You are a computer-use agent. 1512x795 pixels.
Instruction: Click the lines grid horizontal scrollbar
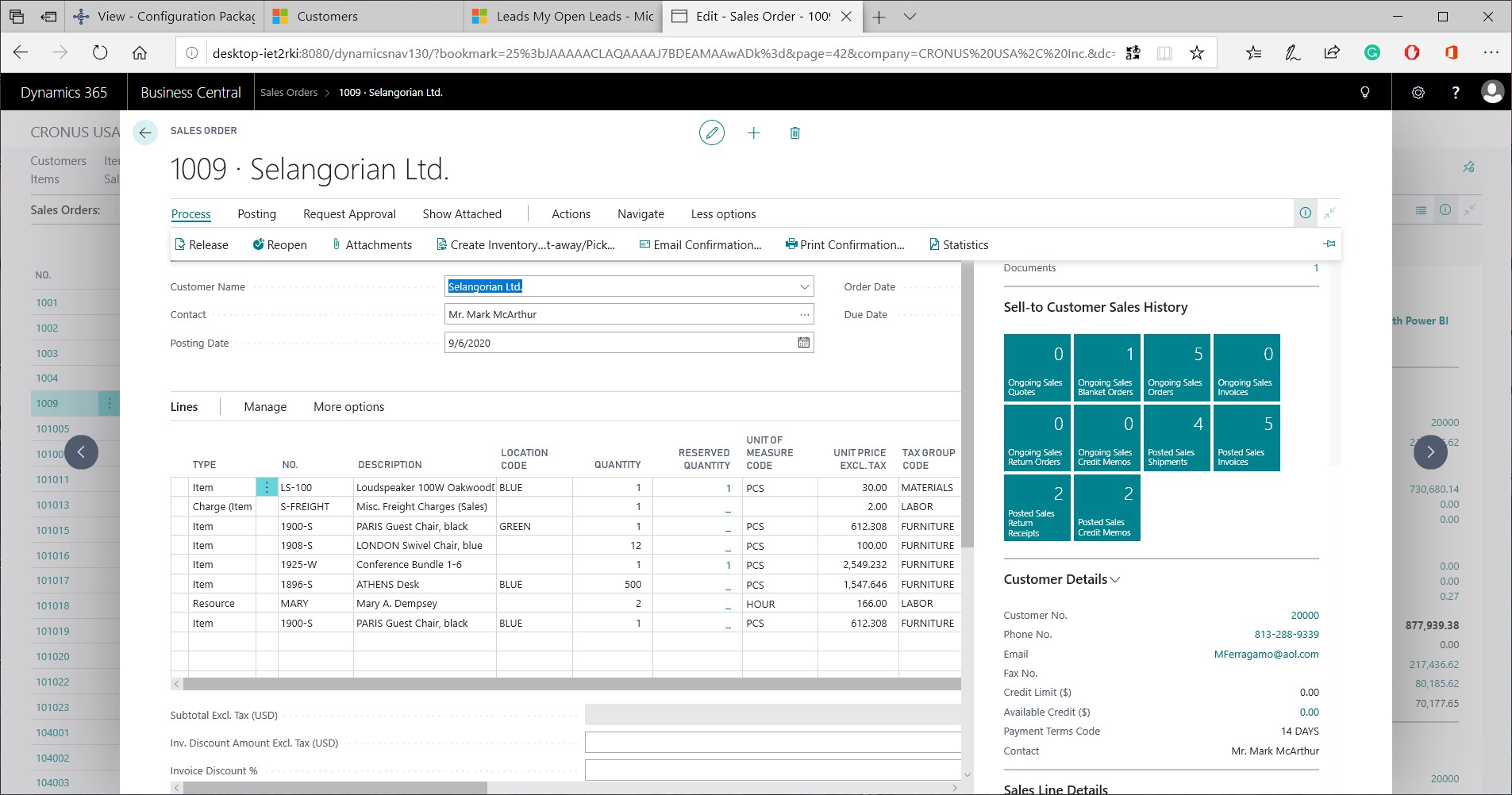click(x=571, y=684)
